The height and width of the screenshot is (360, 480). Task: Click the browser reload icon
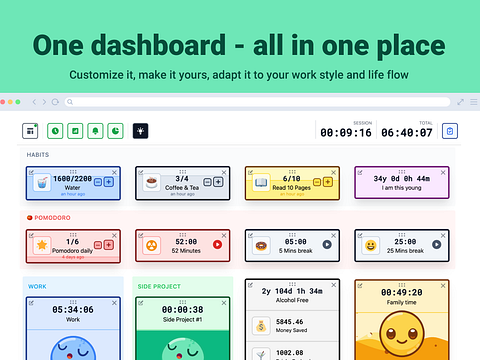pyautogui.click(x=55, y=102)
